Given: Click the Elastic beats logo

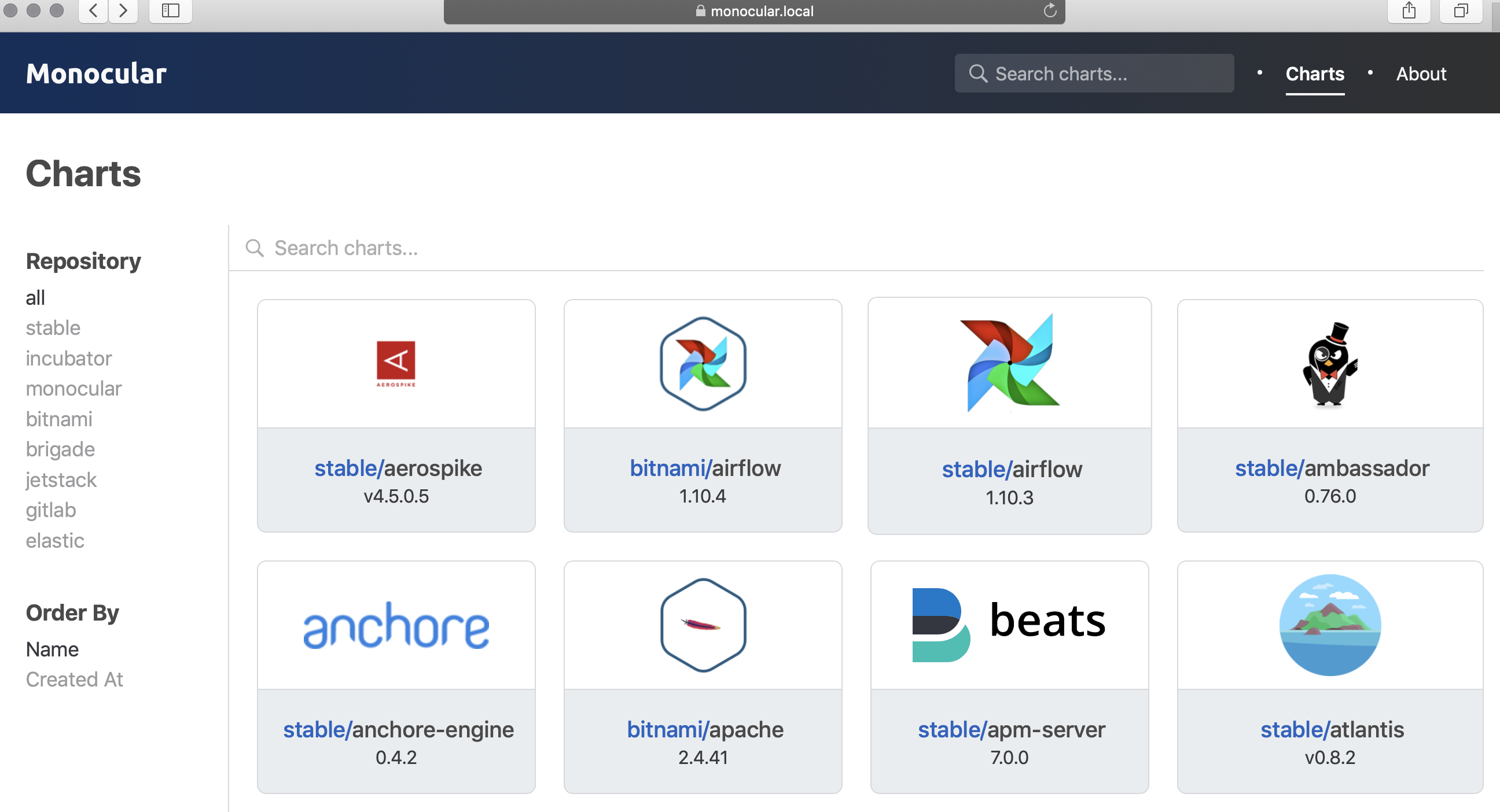Looking at the screenshot, I should [x=1009, y=624].
